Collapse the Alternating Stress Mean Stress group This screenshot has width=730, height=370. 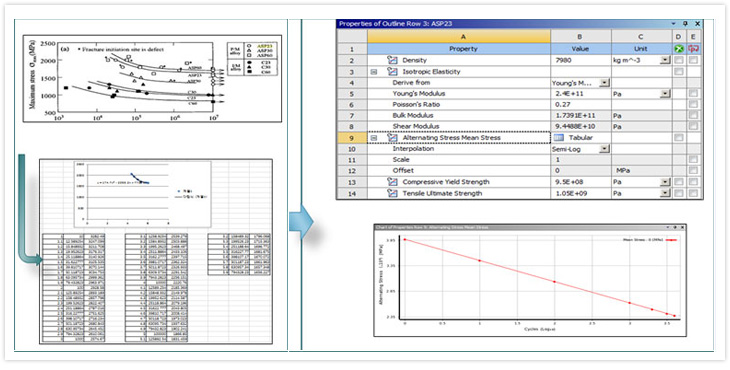coord(374,138)
